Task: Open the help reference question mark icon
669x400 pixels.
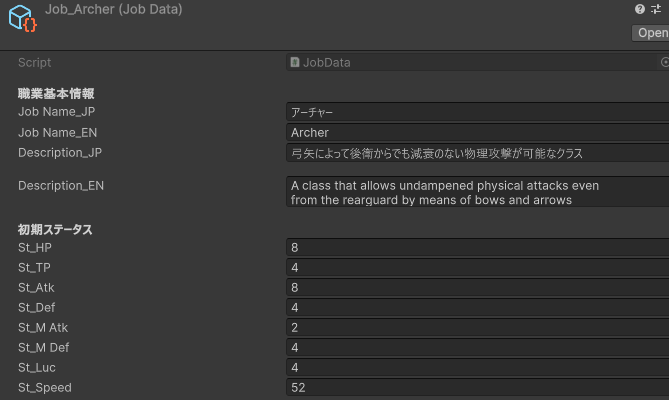Action: click(x=640, y=9)
